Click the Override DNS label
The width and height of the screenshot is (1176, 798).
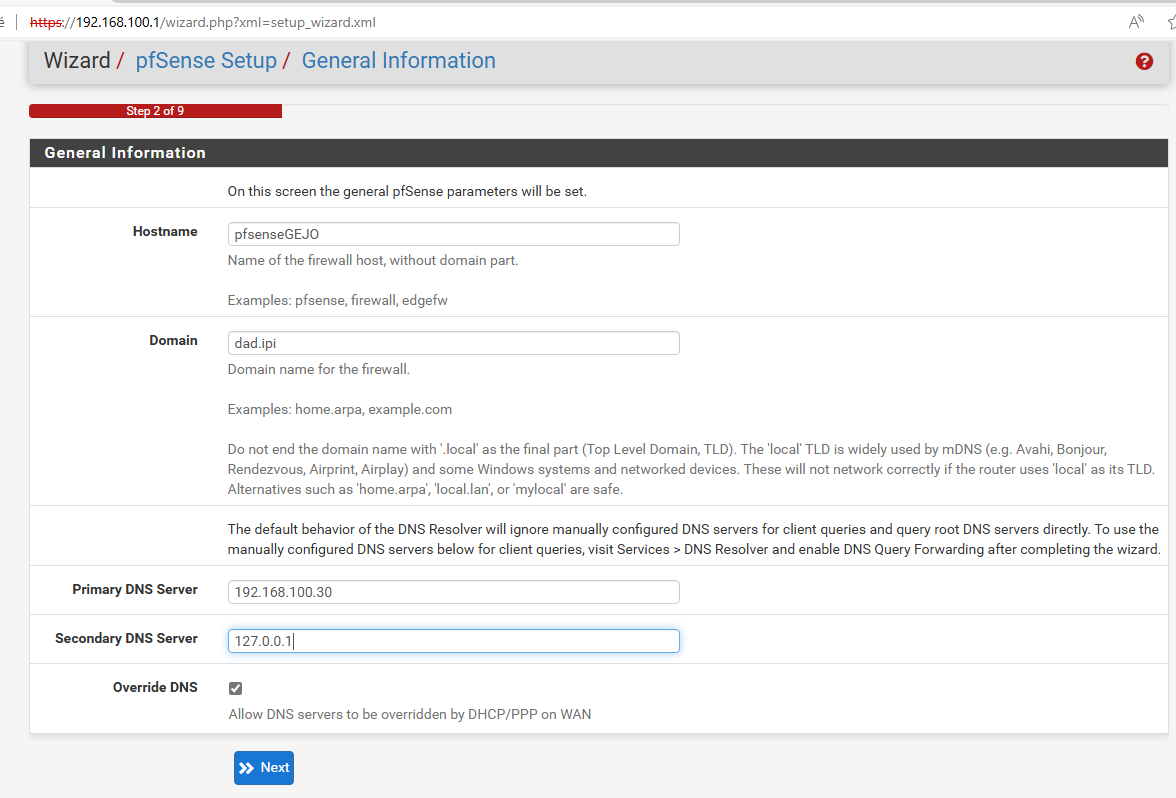[x=155, y=687]
